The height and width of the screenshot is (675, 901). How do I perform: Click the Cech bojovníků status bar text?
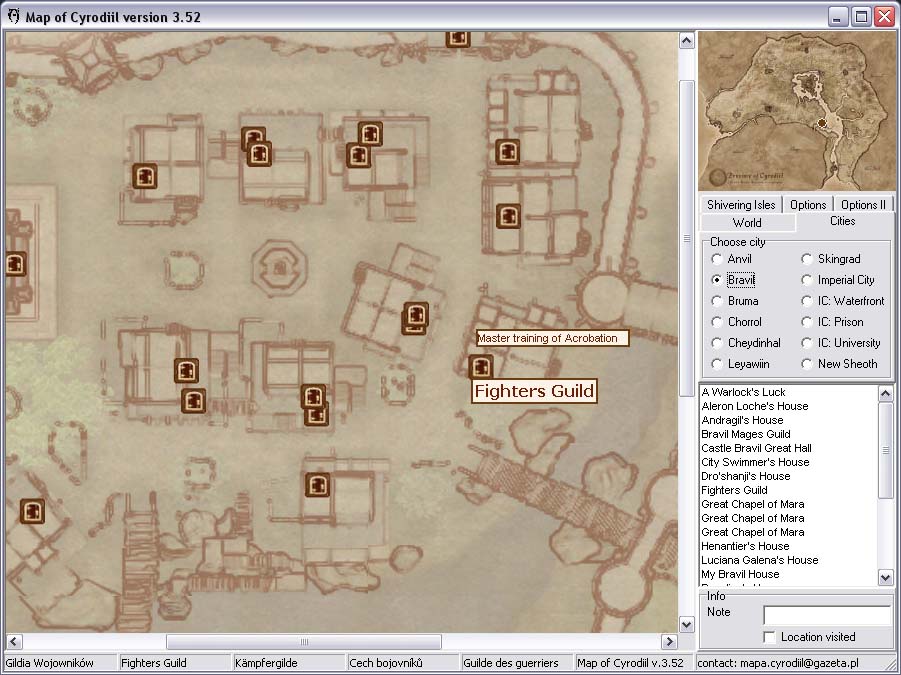(386, 663)
